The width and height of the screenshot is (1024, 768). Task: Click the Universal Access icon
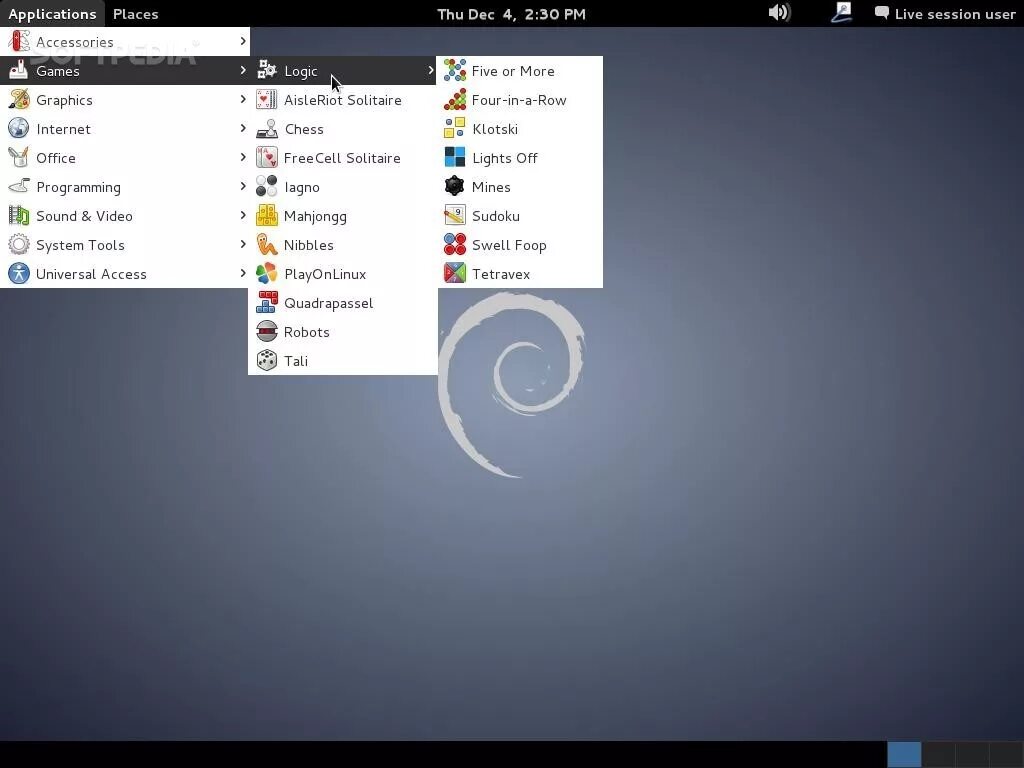click(18, 274)
